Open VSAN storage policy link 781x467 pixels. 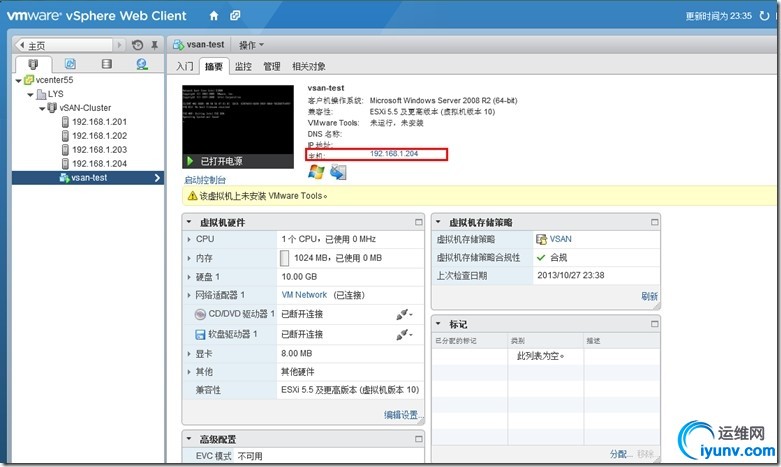point(560,239)
